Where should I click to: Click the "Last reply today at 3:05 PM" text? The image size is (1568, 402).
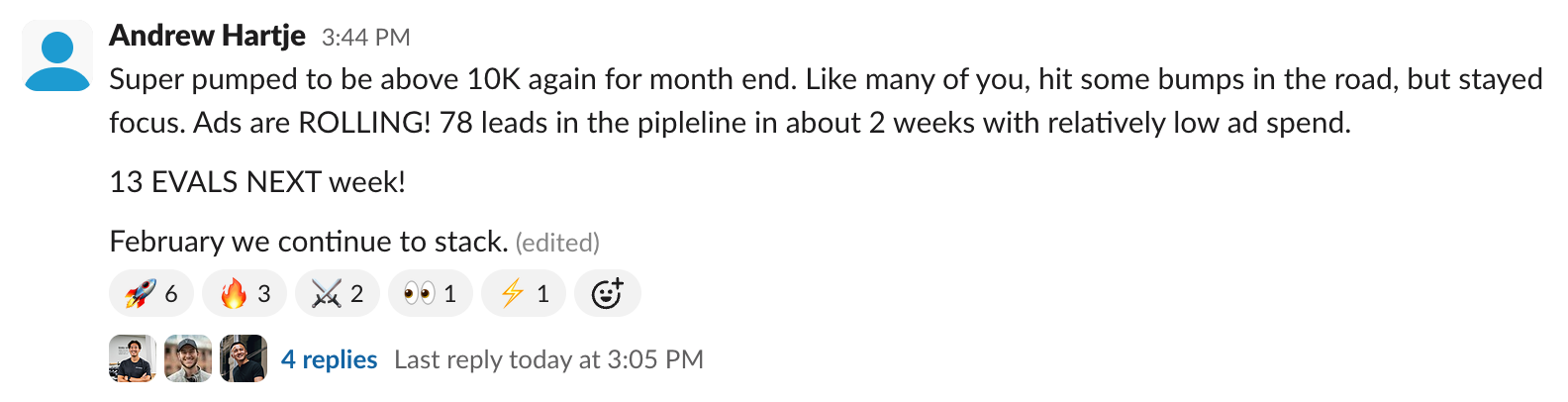[548, 359]
